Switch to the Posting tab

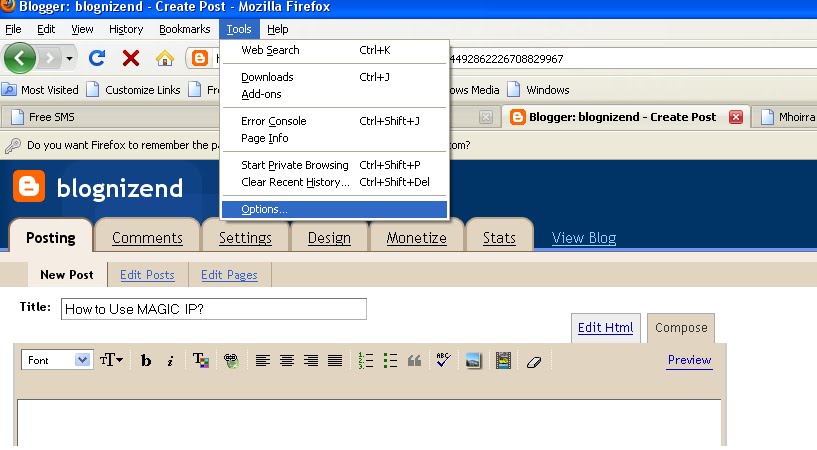point(51,238)
